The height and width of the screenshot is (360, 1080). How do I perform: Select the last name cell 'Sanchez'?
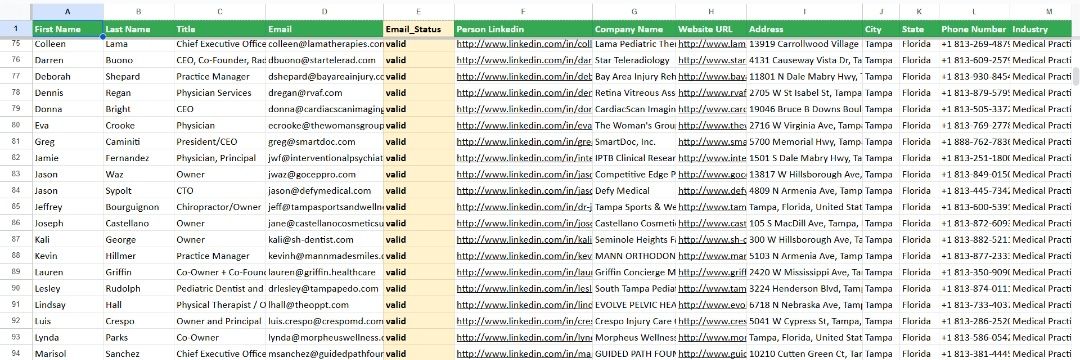(x=138, y=354)
